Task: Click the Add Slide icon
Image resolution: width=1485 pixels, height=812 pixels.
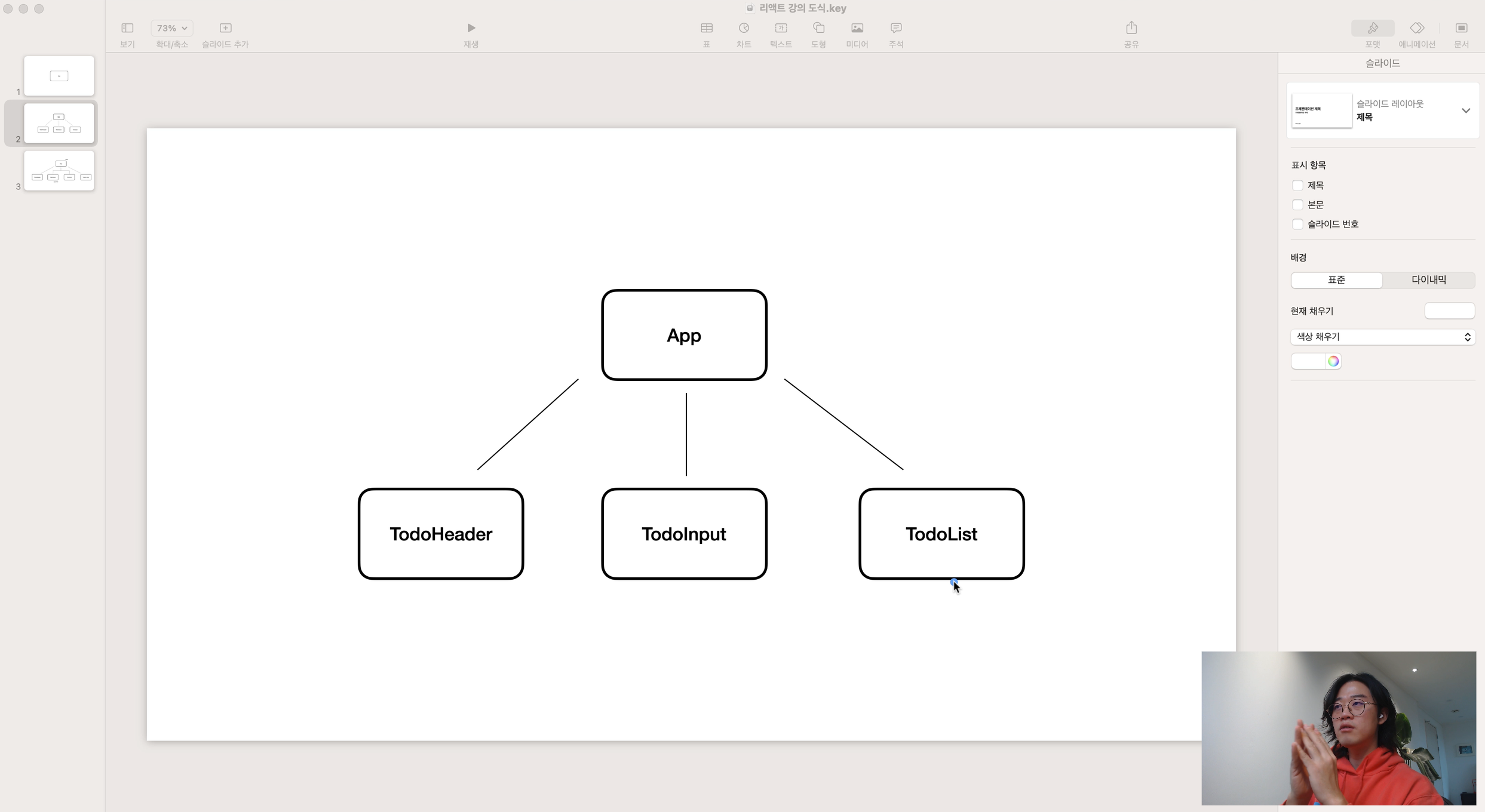Action: click(225, 28)
